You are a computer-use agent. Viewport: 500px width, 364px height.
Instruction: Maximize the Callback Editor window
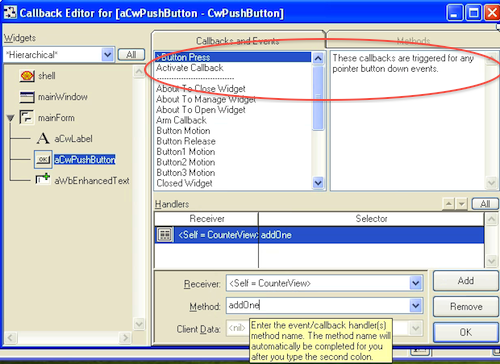473,13
